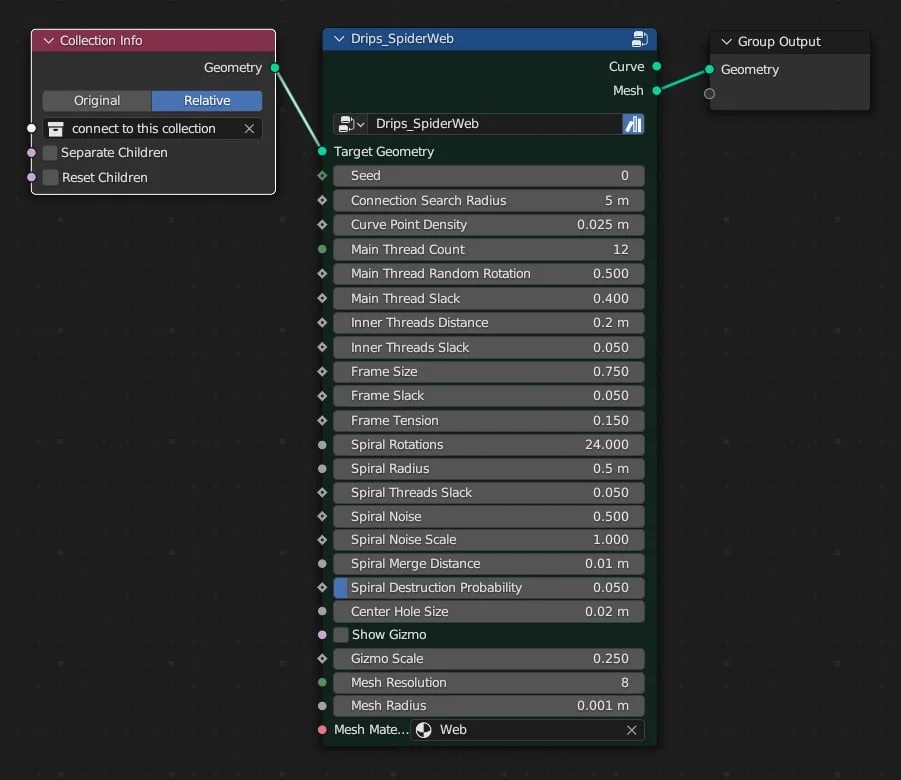This screenshot has width=901, height=780.
Task: Enable the Separate Children checkbox
Action: (48, 152)
